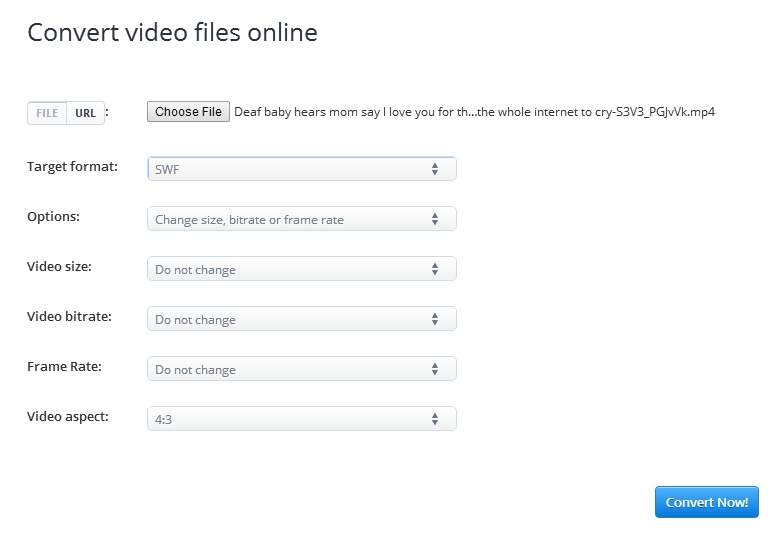
Task: Click the 'Video bitrate:' label
Action: coord(69,316)
